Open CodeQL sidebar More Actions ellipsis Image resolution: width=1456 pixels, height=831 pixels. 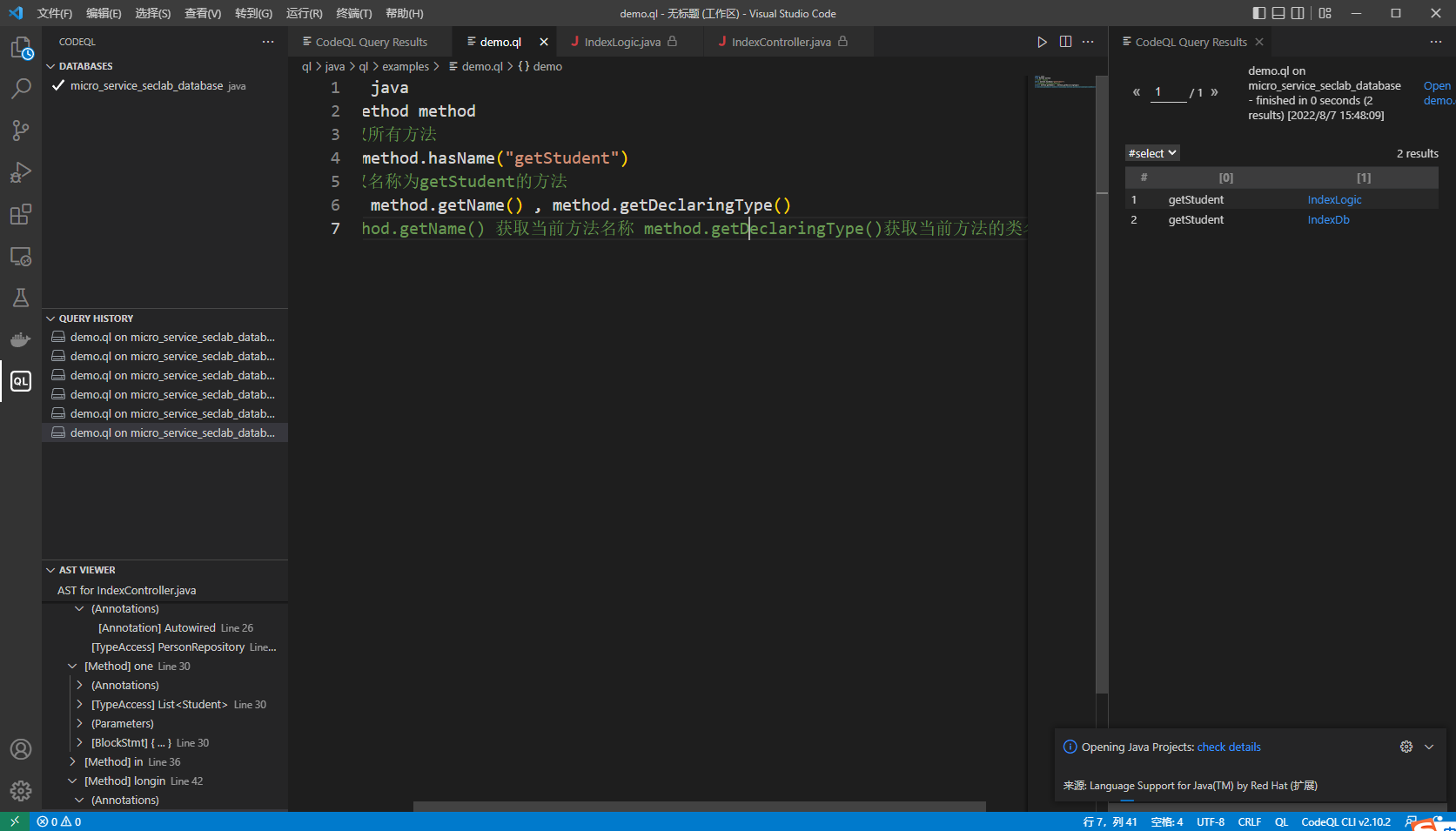point(268,42)
